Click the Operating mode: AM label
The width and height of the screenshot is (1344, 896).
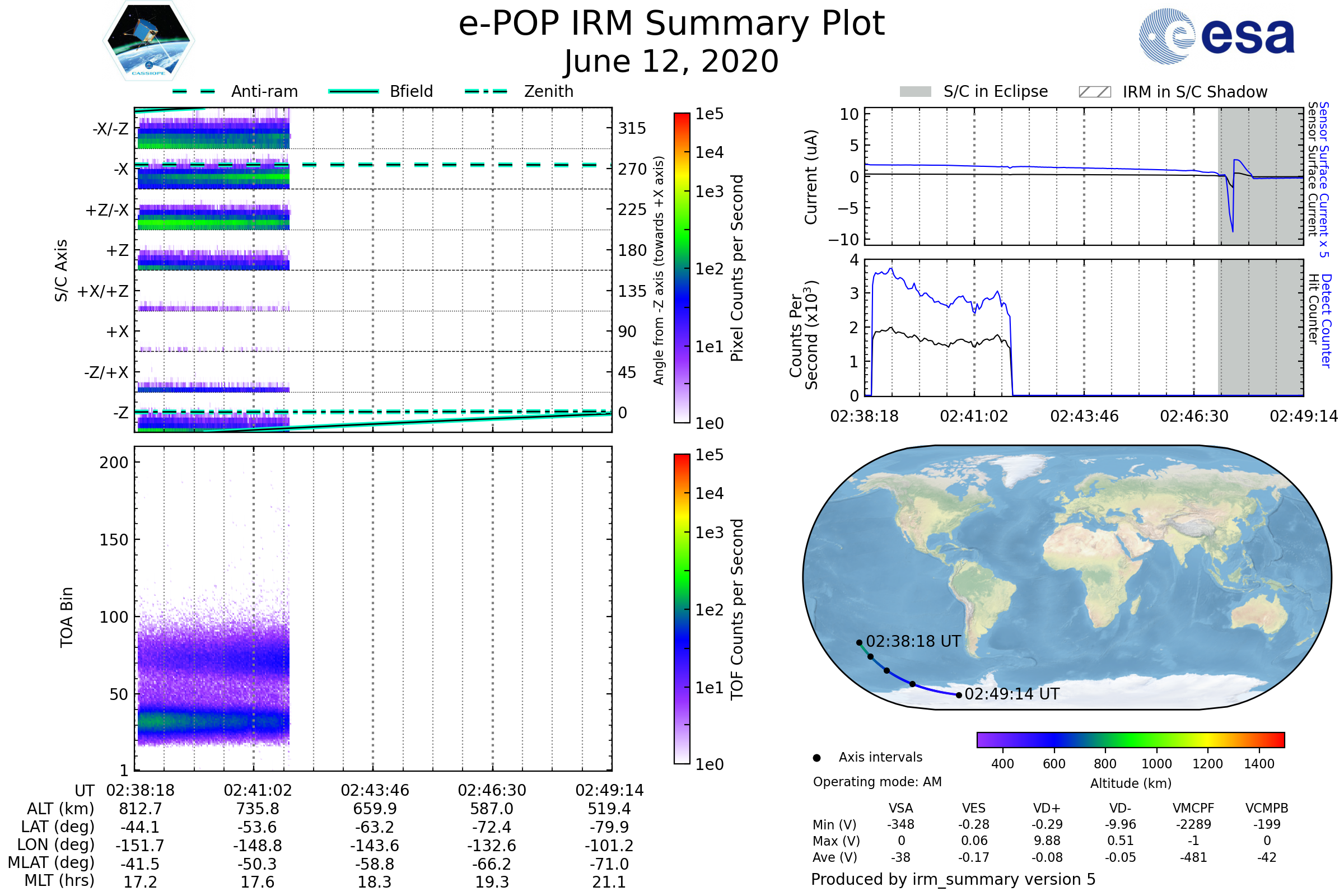[877, 782]
